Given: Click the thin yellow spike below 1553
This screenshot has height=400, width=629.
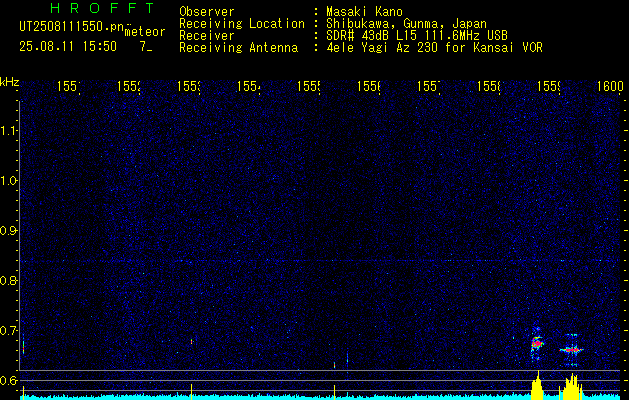Looking at the screenshot, I should (191, 392).
